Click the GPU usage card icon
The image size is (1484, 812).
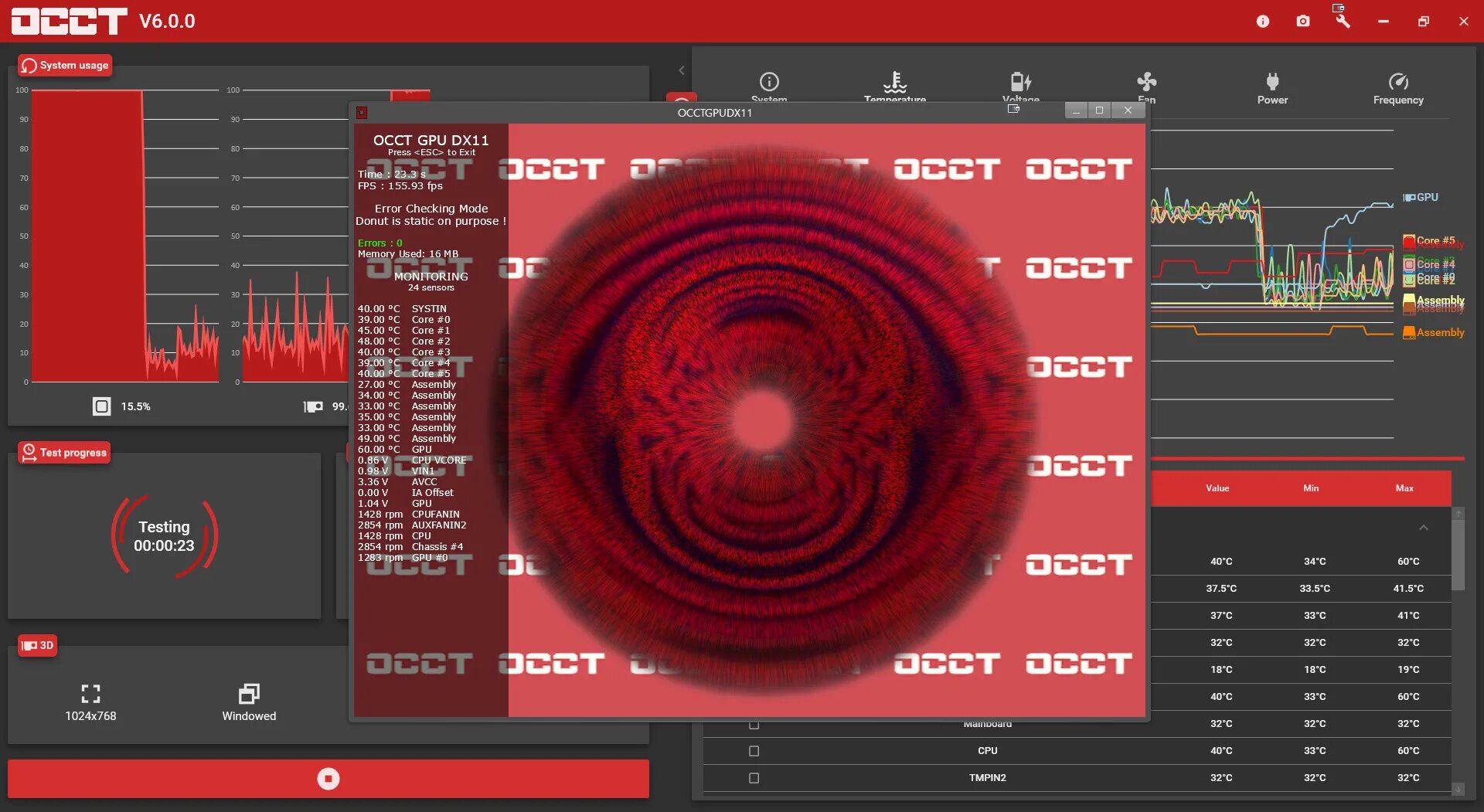pyautogui.click(x=313, y=406)
